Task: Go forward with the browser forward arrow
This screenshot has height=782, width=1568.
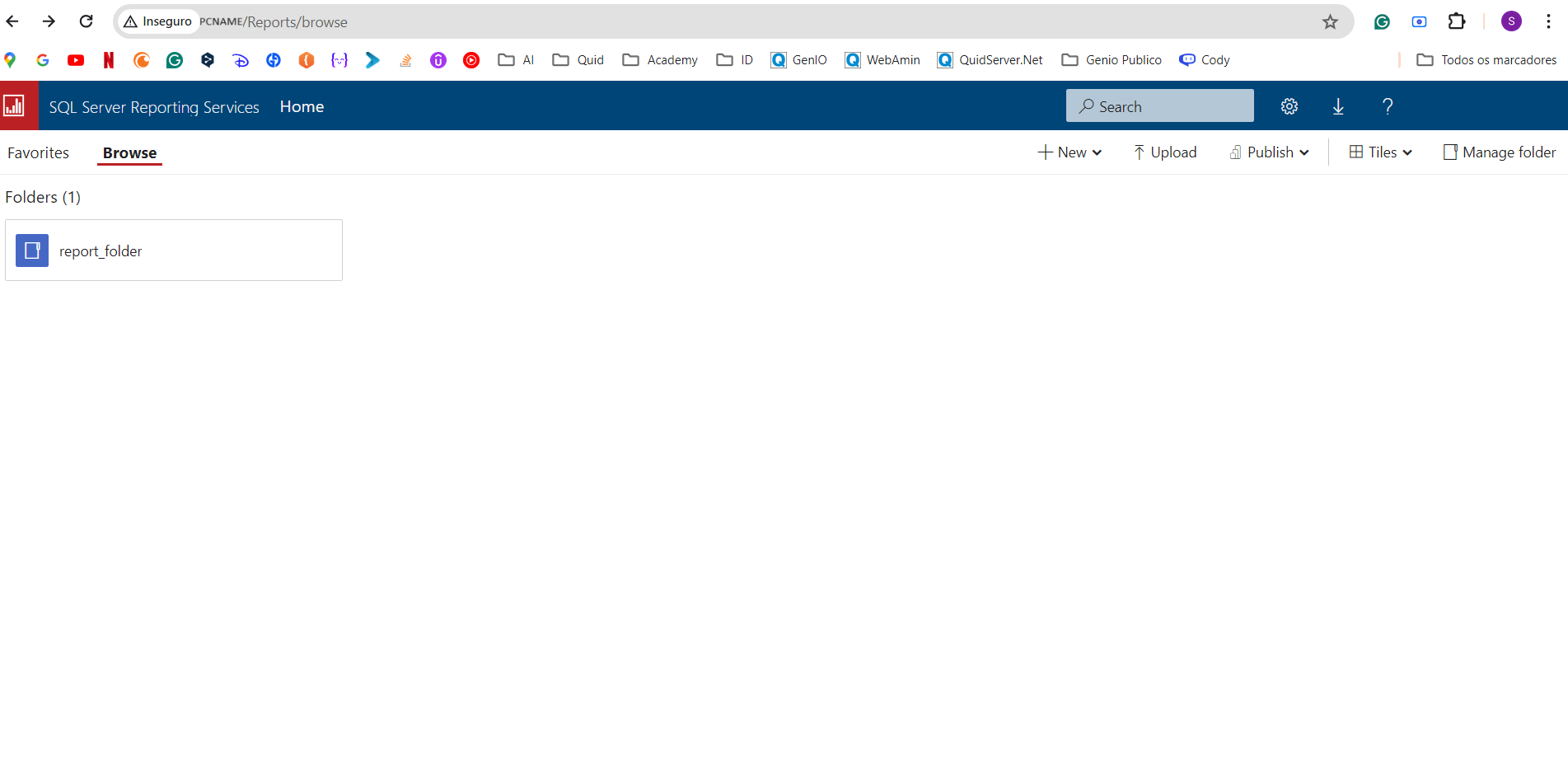Action: tap(49, 21)
